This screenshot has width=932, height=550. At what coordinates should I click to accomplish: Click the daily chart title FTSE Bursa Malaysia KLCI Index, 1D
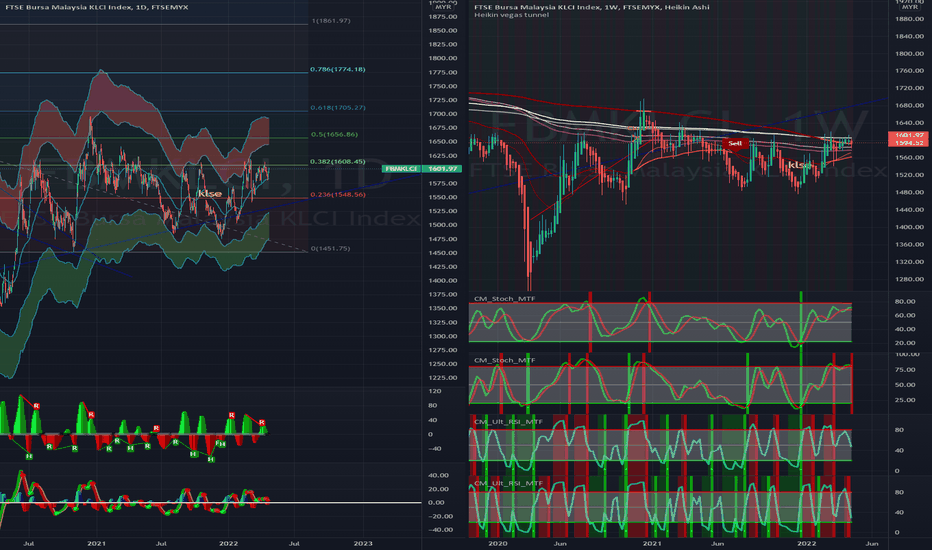pos(97,7)
